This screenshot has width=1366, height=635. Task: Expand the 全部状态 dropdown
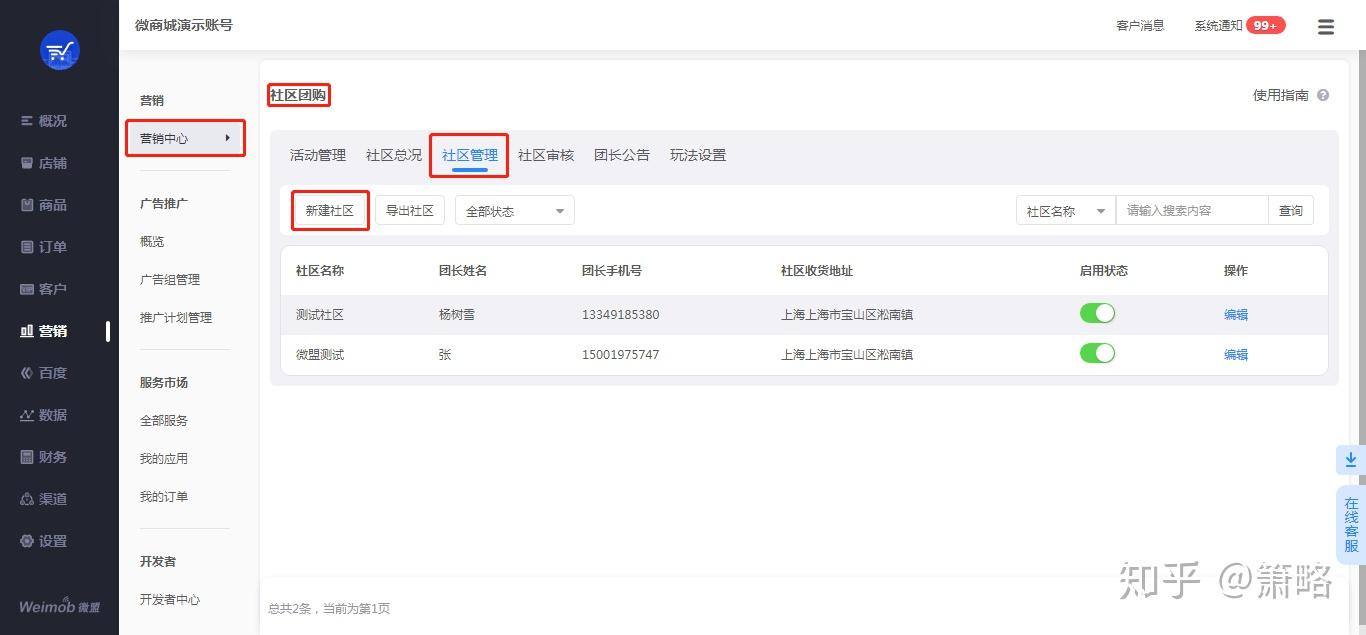[x=515, y=211]
